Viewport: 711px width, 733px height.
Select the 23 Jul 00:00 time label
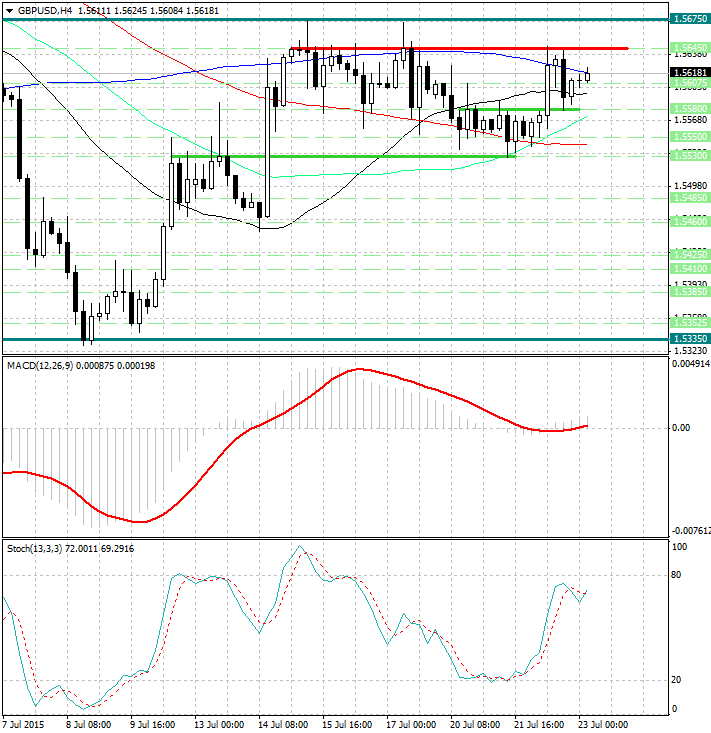click(603, 725)
